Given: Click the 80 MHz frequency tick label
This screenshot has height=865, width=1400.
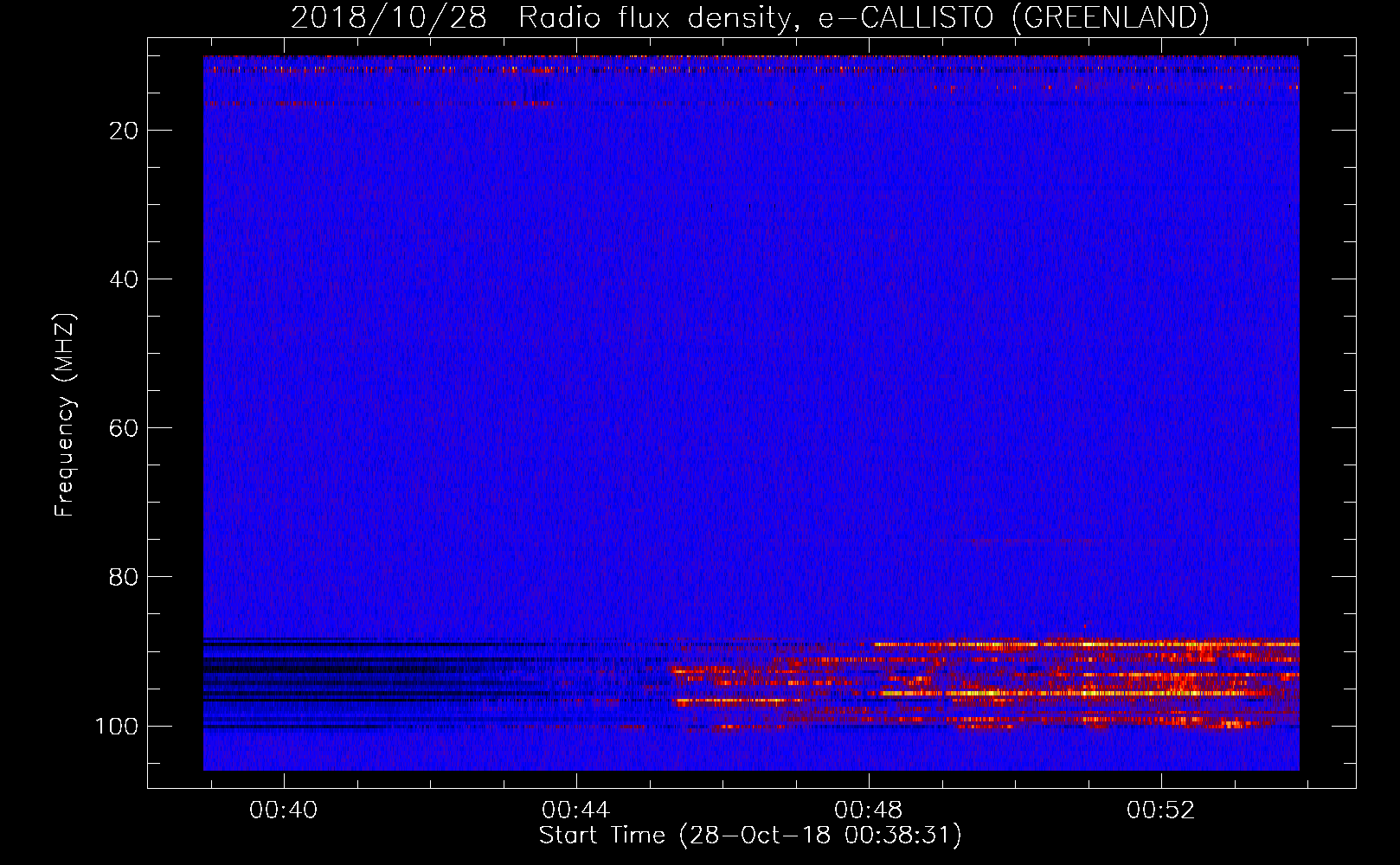Looking at the screenshot, I should point(124,577).
